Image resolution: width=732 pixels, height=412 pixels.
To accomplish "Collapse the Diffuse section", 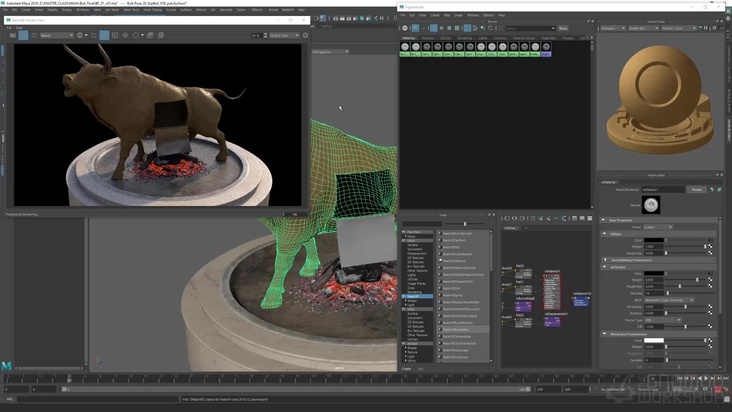I will click(605, 234).
